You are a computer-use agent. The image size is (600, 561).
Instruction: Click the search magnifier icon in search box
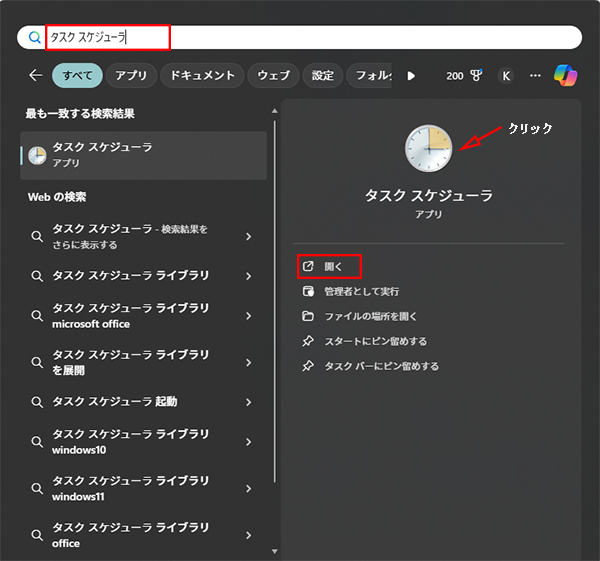coord(35,37)
